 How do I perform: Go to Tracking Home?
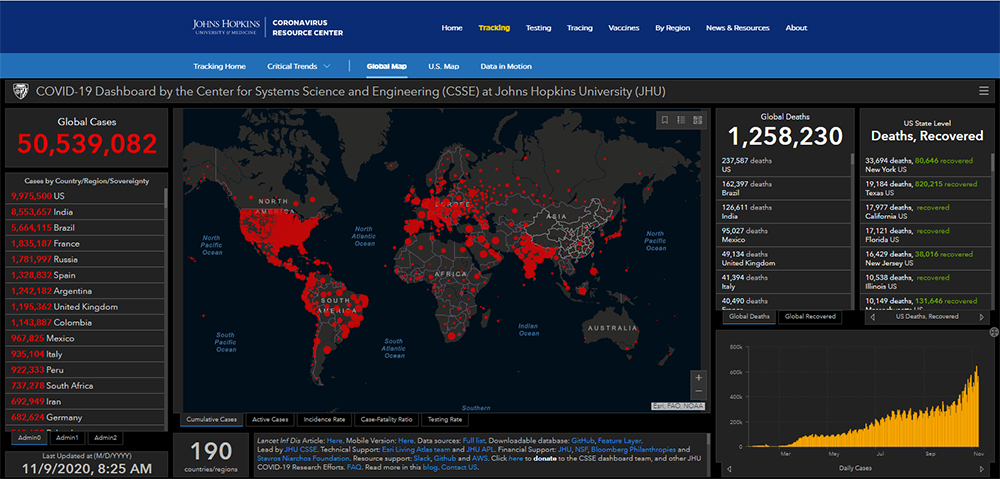click(219, 66)
